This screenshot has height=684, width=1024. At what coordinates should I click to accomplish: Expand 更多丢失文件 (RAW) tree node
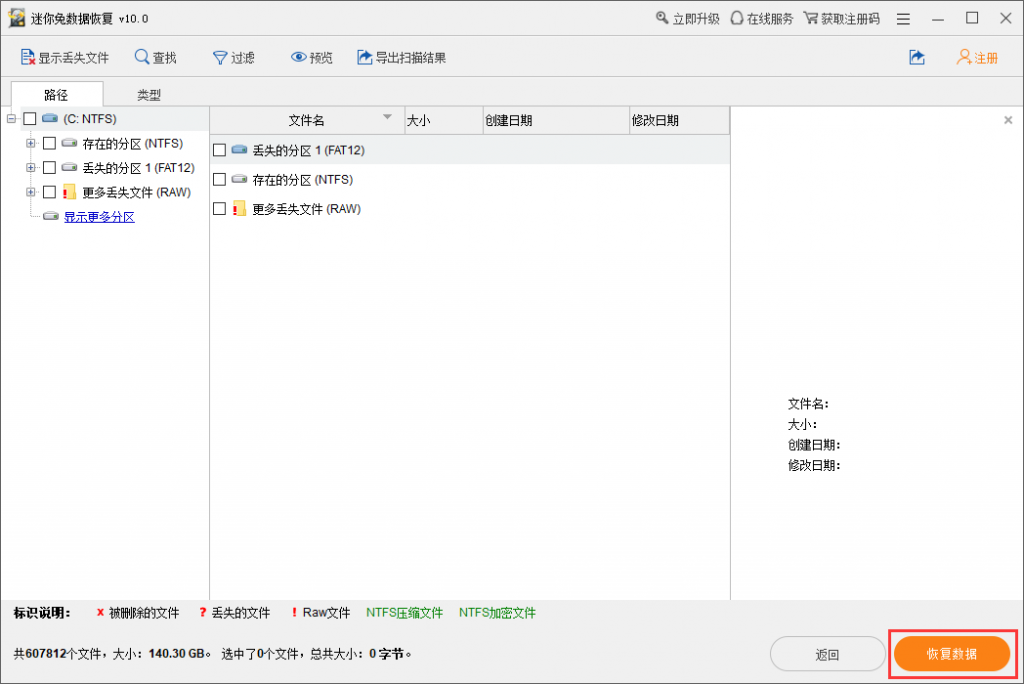[31, 192]
